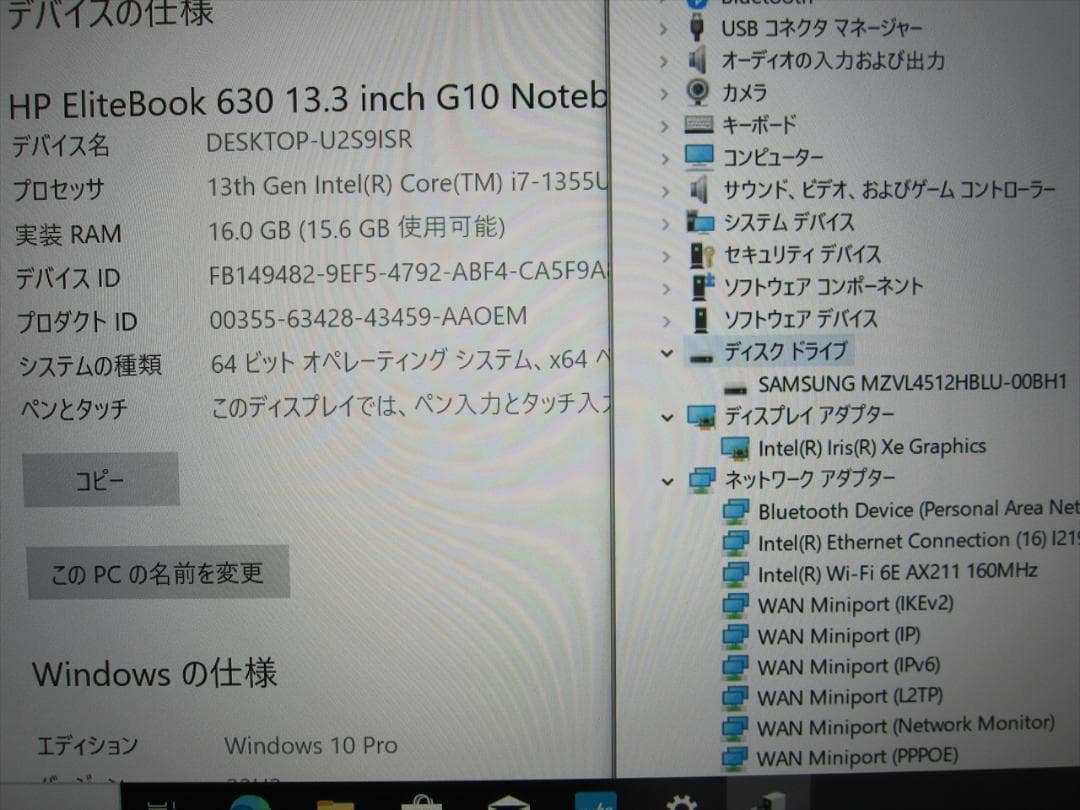Click HP EliteBook 630 13.3 inch G10 heading
The width and height of the screenshot is (1080, 810).
tap(309, 101)
